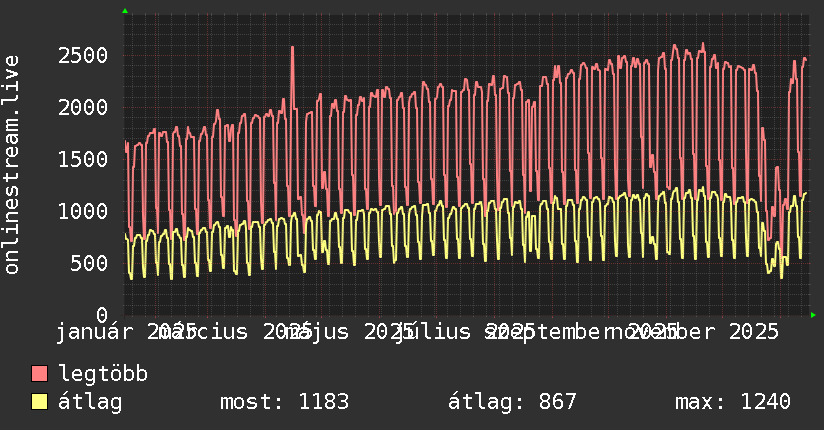Viewport: 824px width, 430px height.
Task: Click the átlag: 867 statistic
Action: 512,402
